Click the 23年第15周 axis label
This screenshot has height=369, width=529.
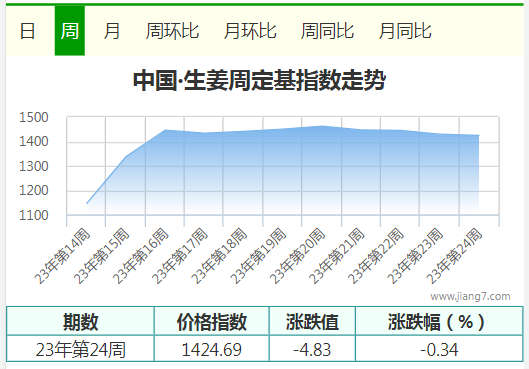click(102, 256)
